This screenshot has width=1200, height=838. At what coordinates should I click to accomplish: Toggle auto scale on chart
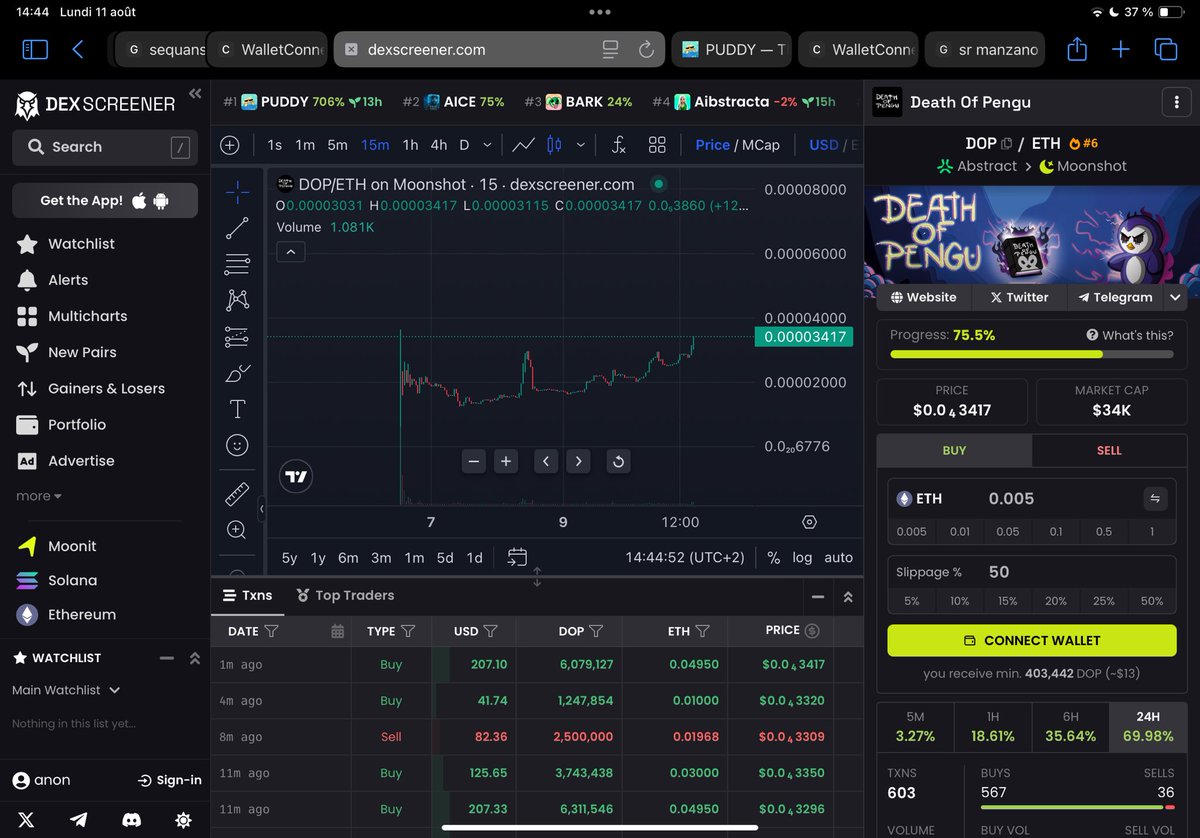click(x=838, y=557)
